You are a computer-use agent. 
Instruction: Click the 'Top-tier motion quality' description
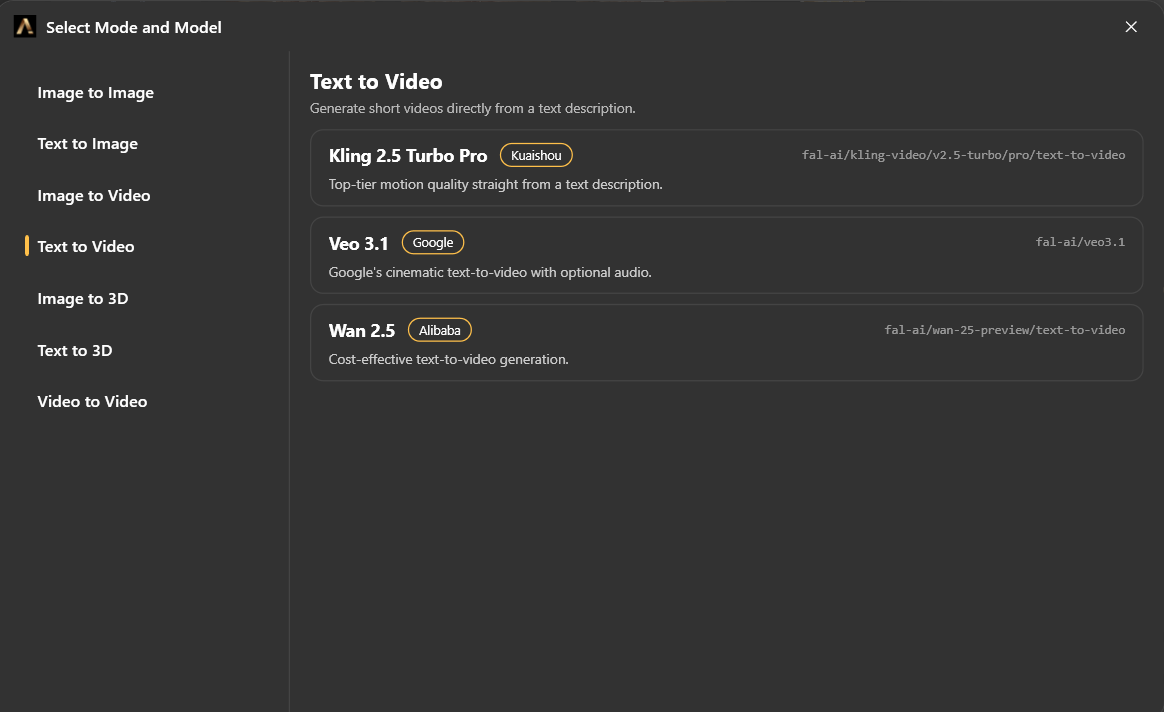[x=495, y=184]
